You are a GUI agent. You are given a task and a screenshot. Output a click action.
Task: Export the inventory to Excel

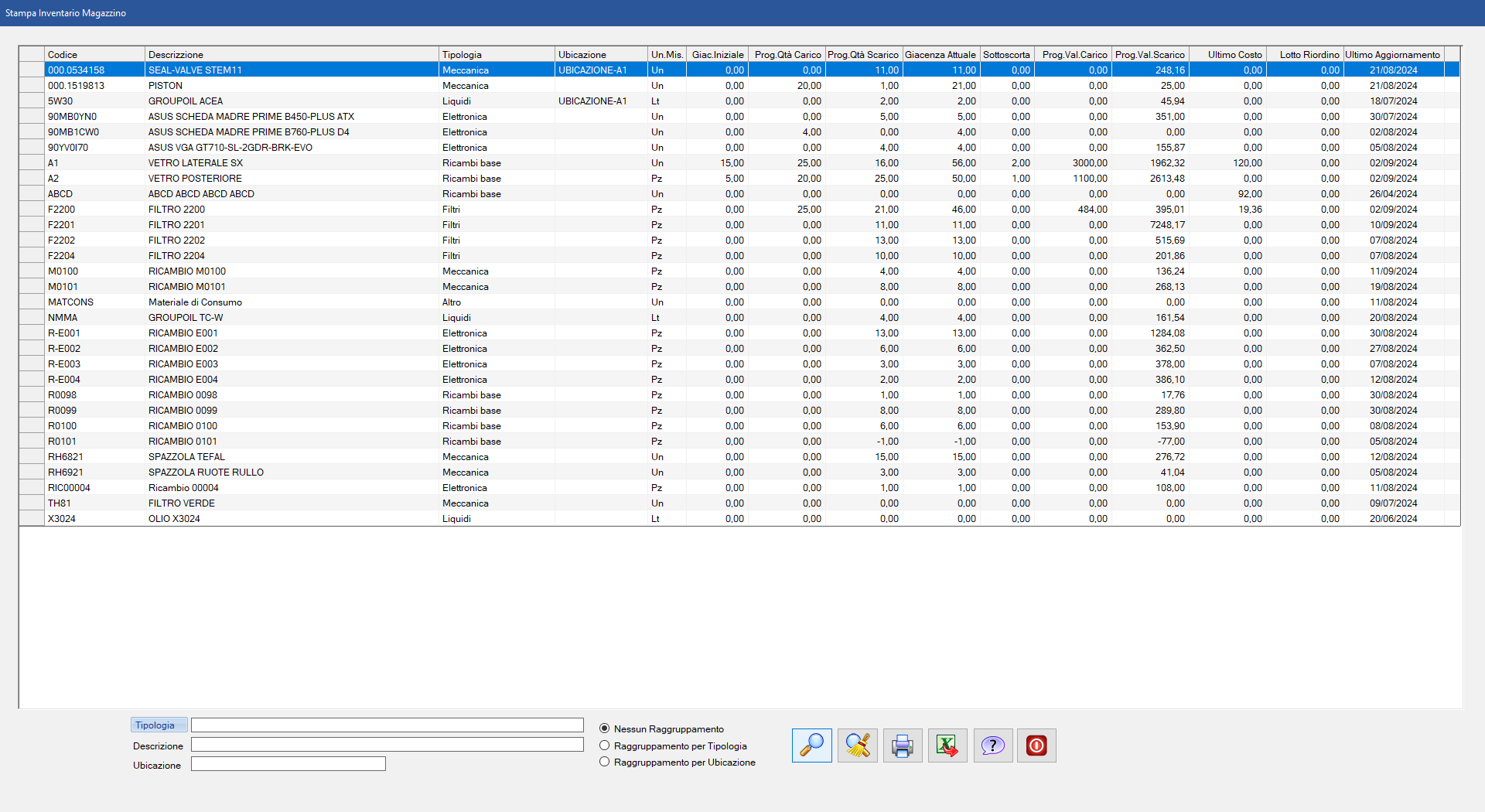coord(947,745)
